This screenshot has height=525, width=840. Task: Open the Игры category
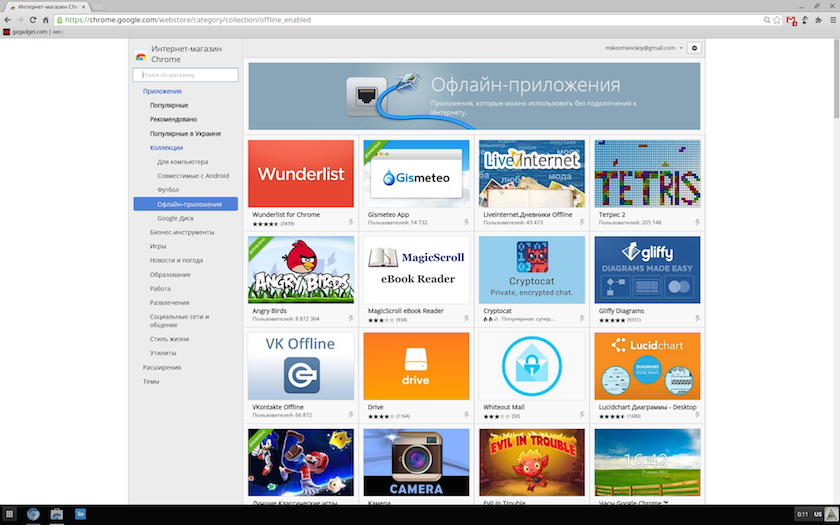click(x=158, y=246)
